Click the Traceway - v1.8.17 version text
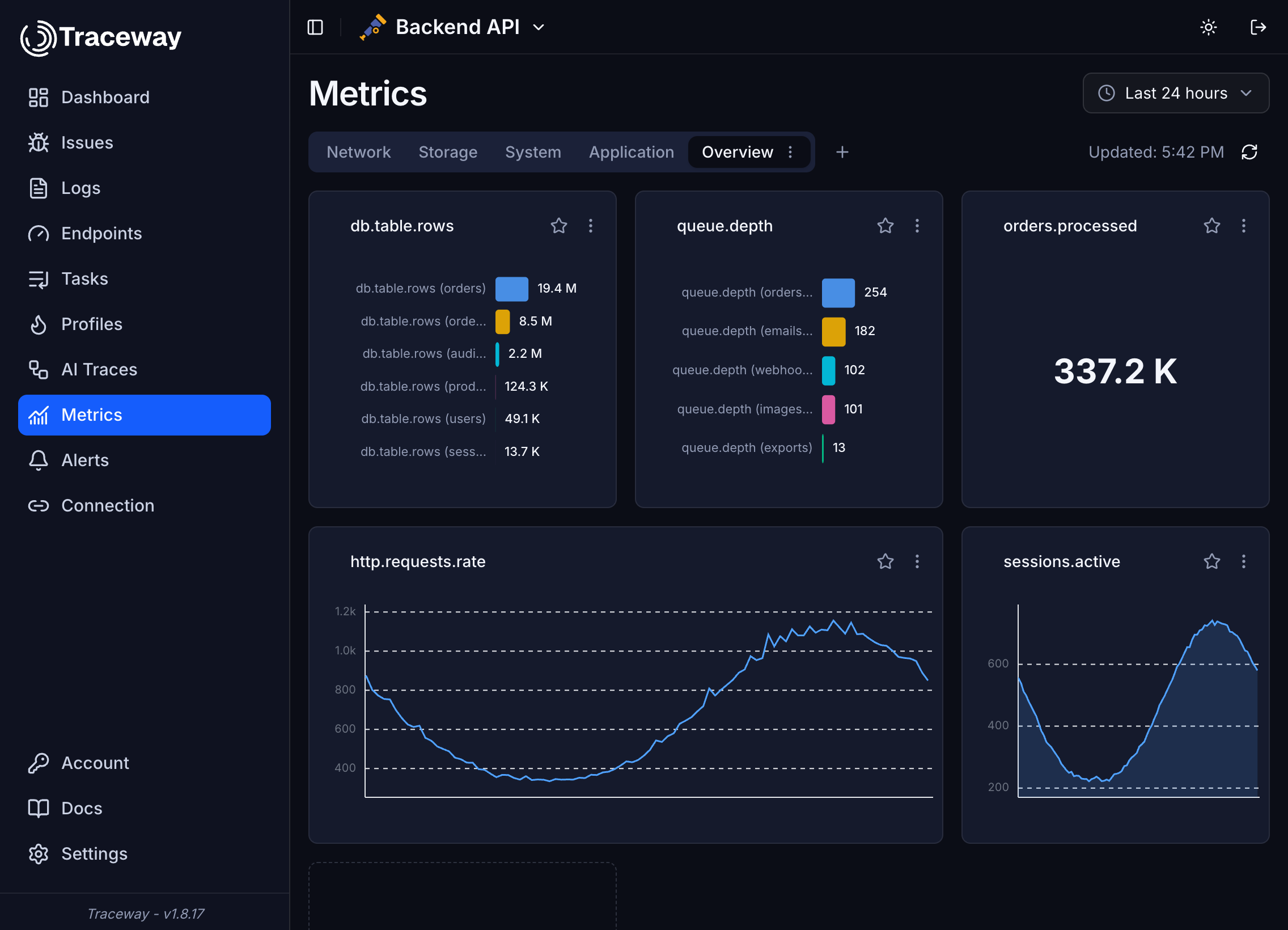 click(145, 914)
